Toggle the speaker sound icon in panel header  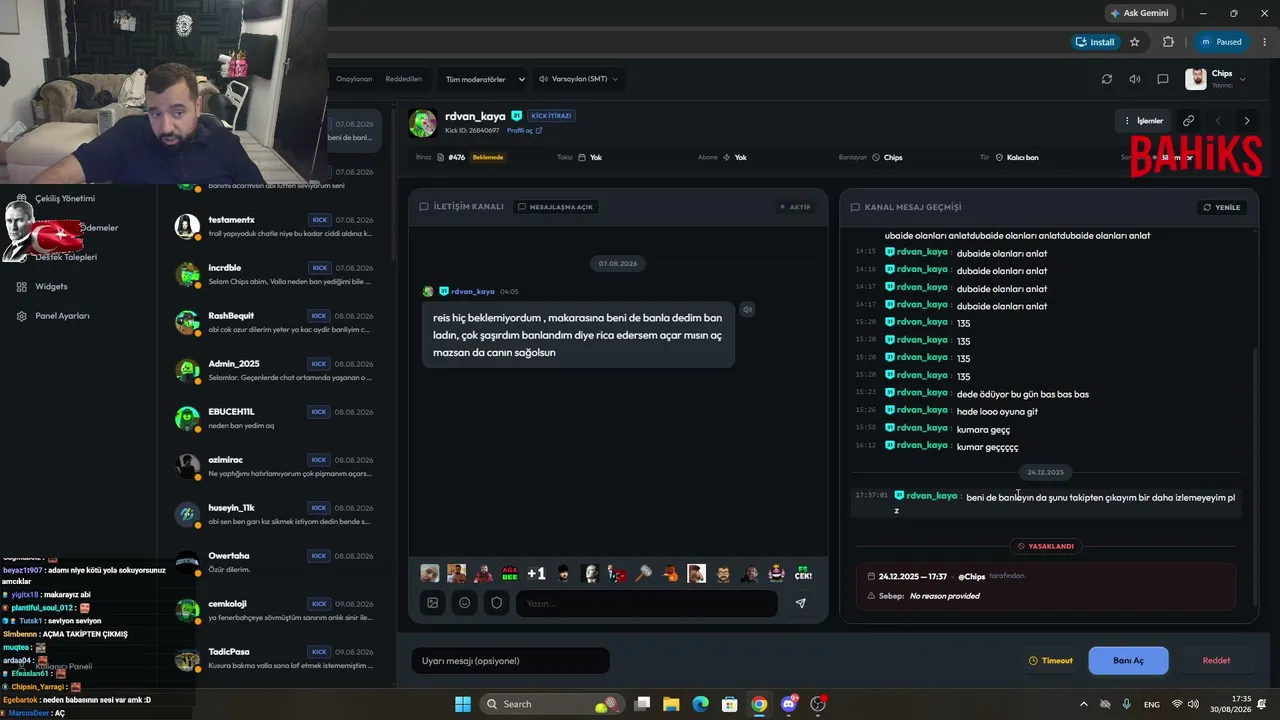1135,79
